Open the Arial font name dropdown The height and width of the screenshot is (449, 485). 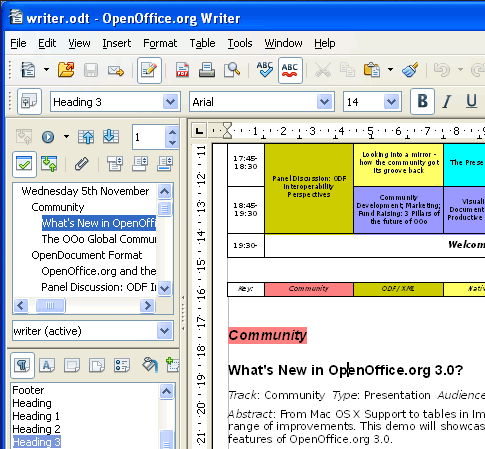pos(325,102)
